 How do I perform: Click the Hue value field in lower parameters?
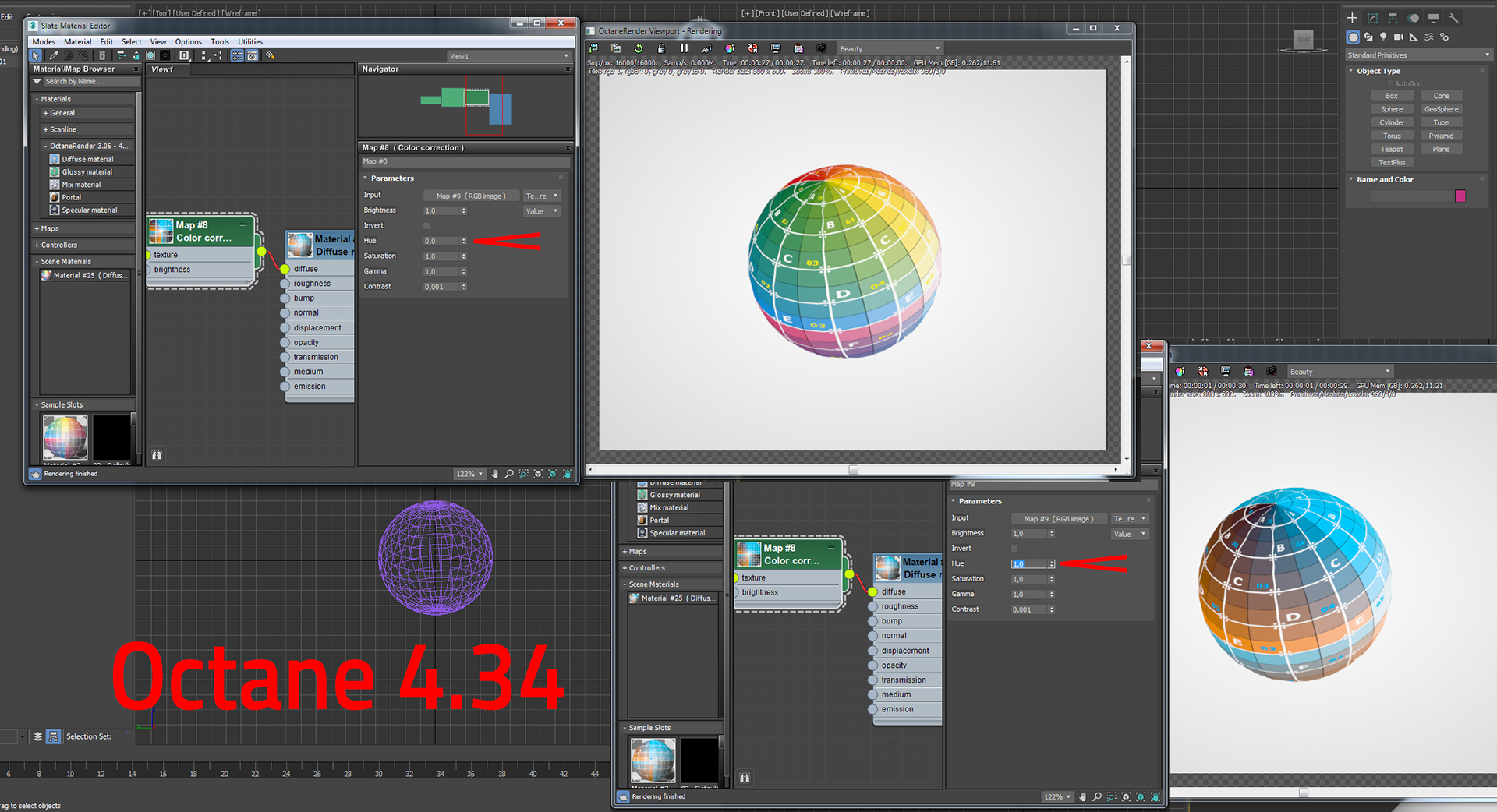(1029, 564)
